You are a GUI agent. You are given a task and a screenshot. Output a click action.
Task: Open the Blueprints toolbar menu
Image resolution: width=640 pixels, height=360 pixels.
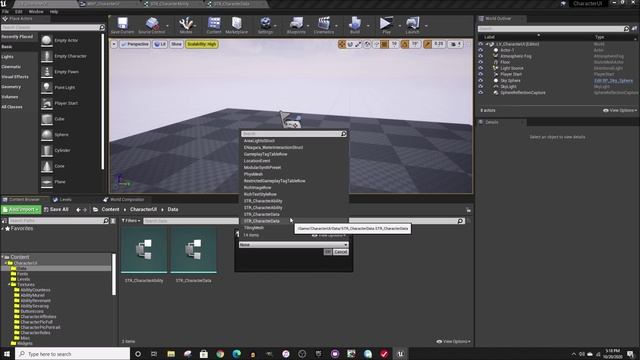point(296,25)
